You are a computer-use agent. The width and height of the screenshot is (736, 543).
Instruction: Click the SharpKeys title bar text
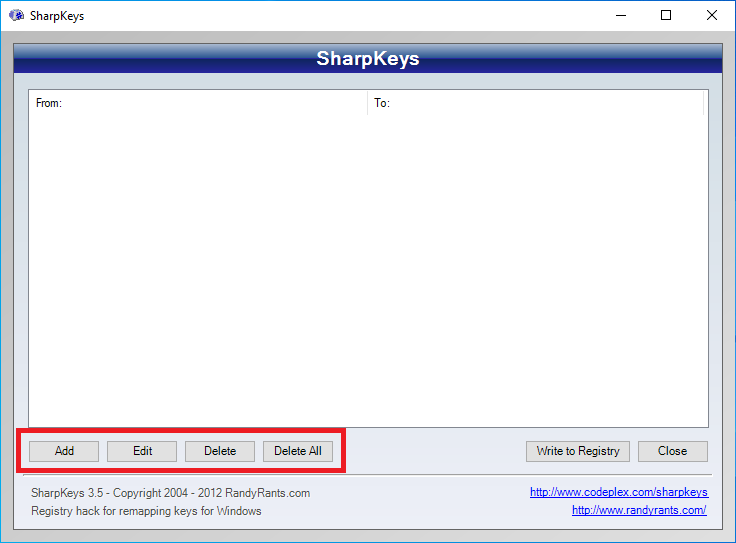coord(58,16)
